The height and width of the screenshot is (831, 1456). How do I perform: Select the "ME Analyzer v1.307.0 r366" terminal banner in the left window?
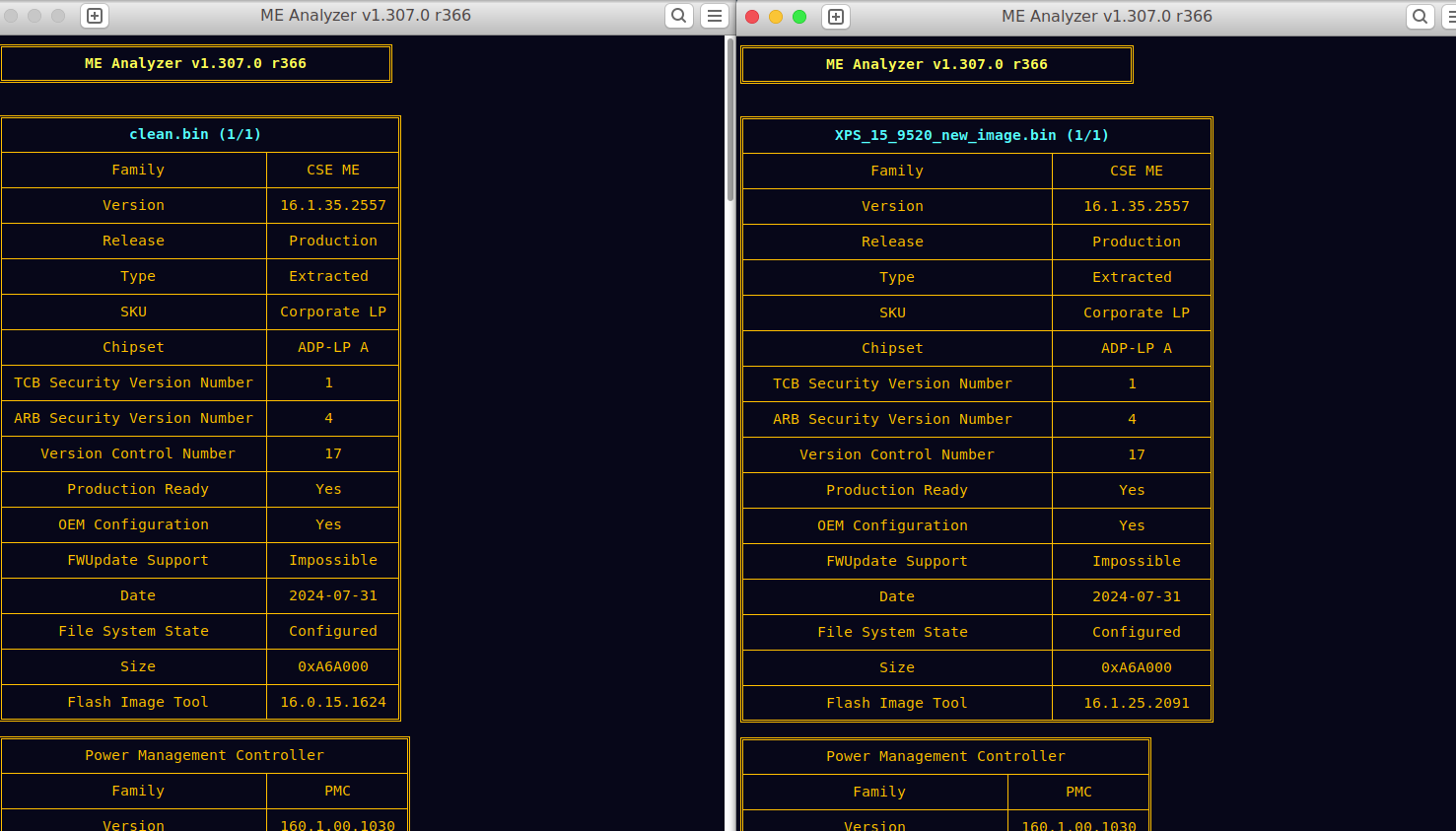tap(195, 63)
